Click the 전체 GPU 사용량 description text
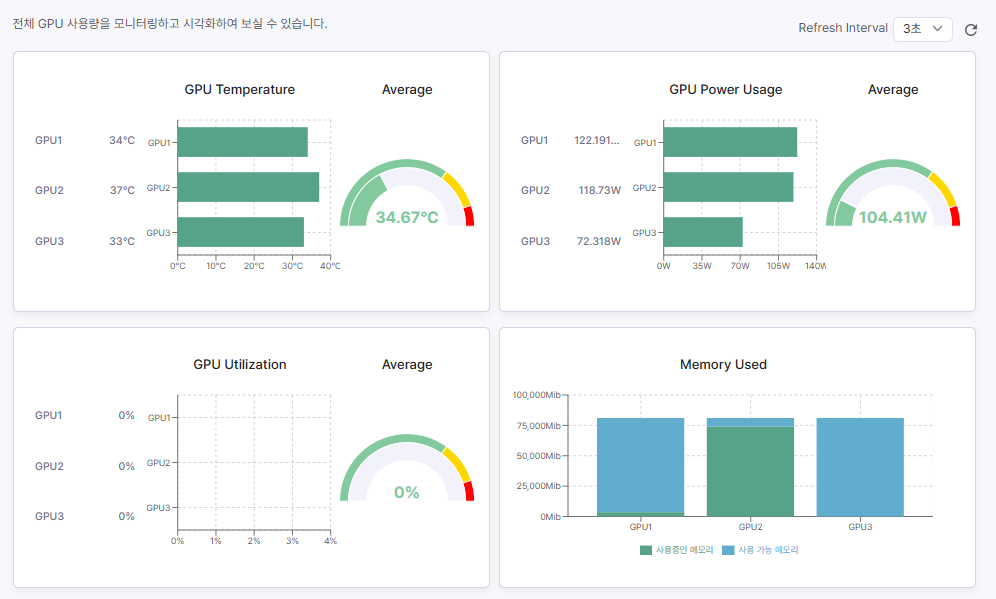Image resolution: width=996 pixels, height=599 pixels. tap(170, 24)
